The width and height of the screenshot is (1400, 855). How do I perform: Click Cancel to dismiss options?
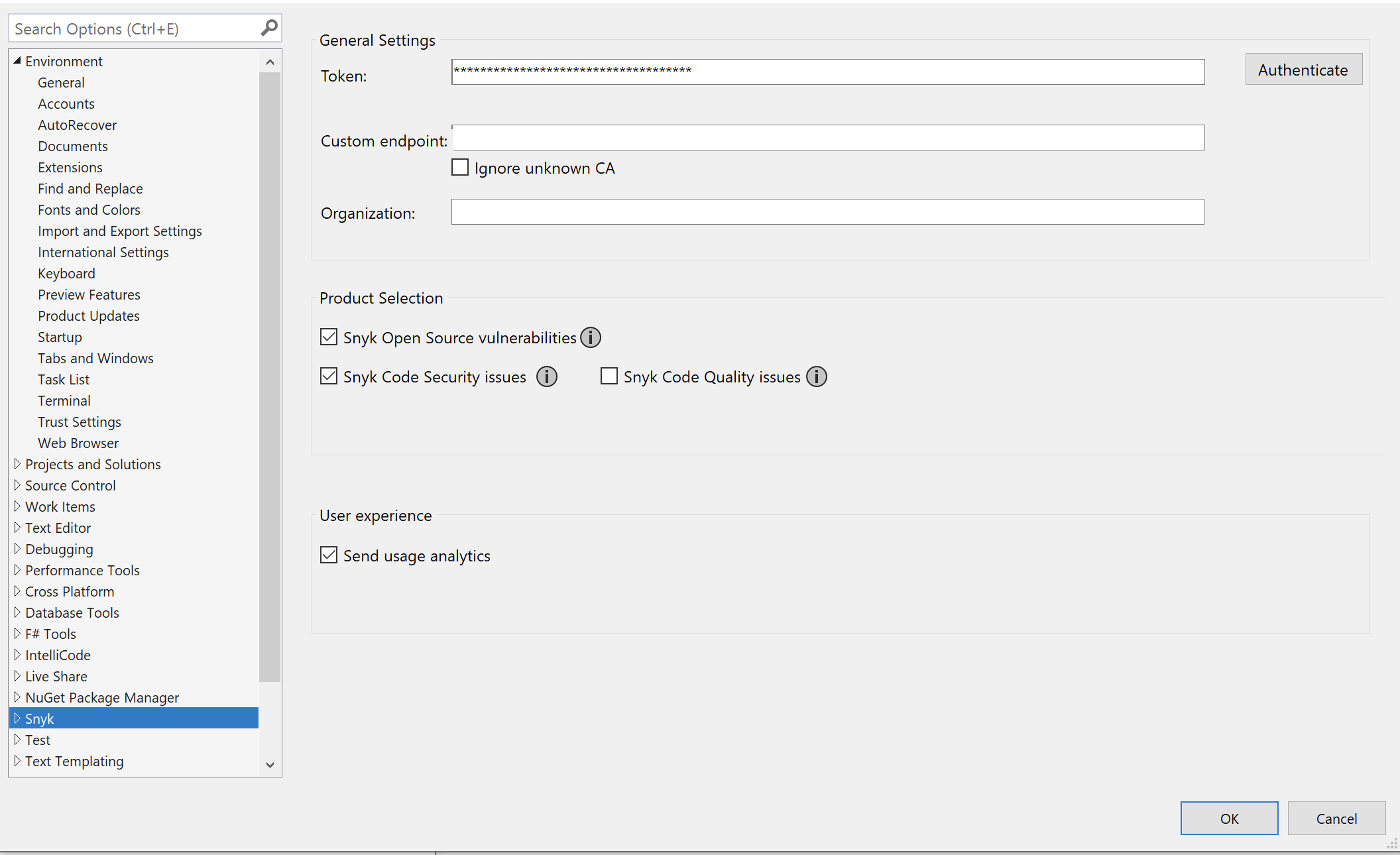(1336, 818)
